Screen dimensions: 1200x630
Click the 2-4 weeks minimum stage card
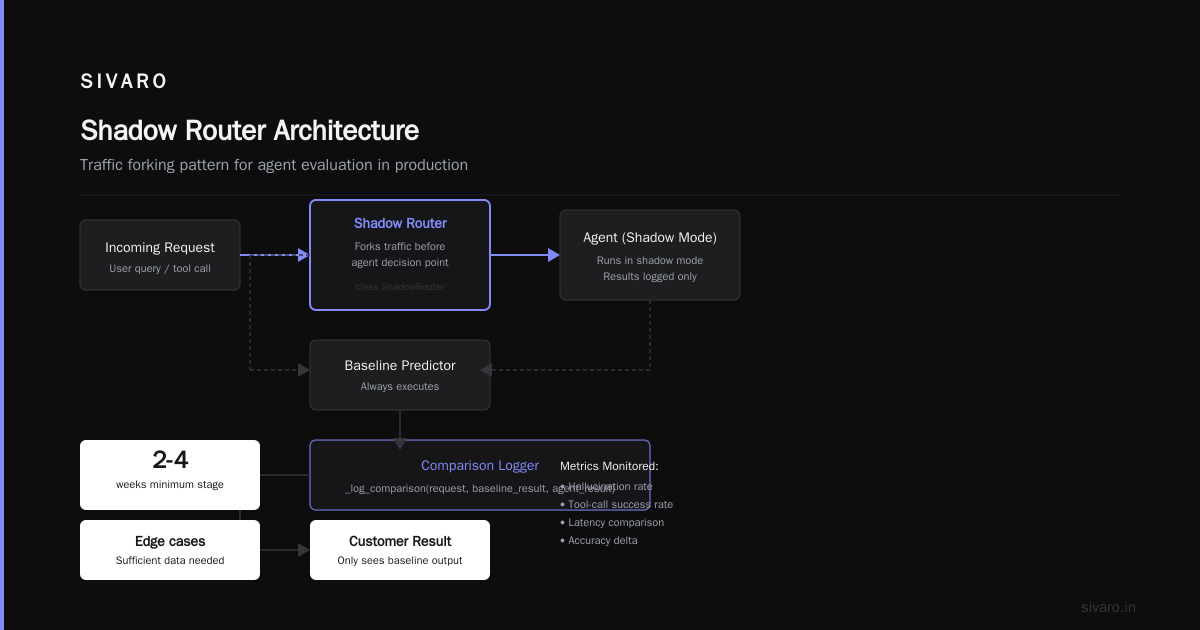[170, 475]
